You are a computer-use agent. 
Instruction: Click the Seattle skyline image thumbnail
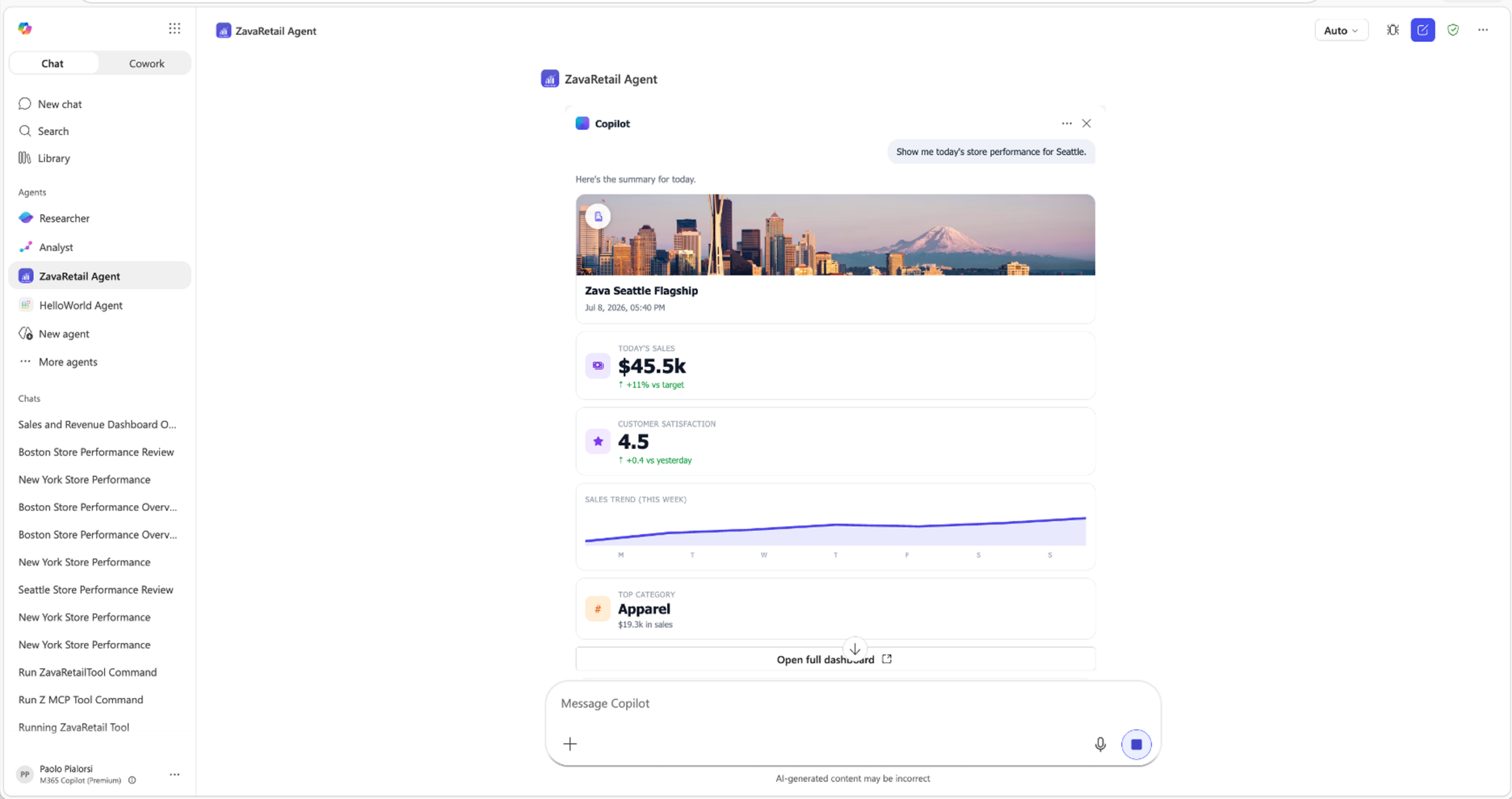pyautogui.click(x=835, y=235)
